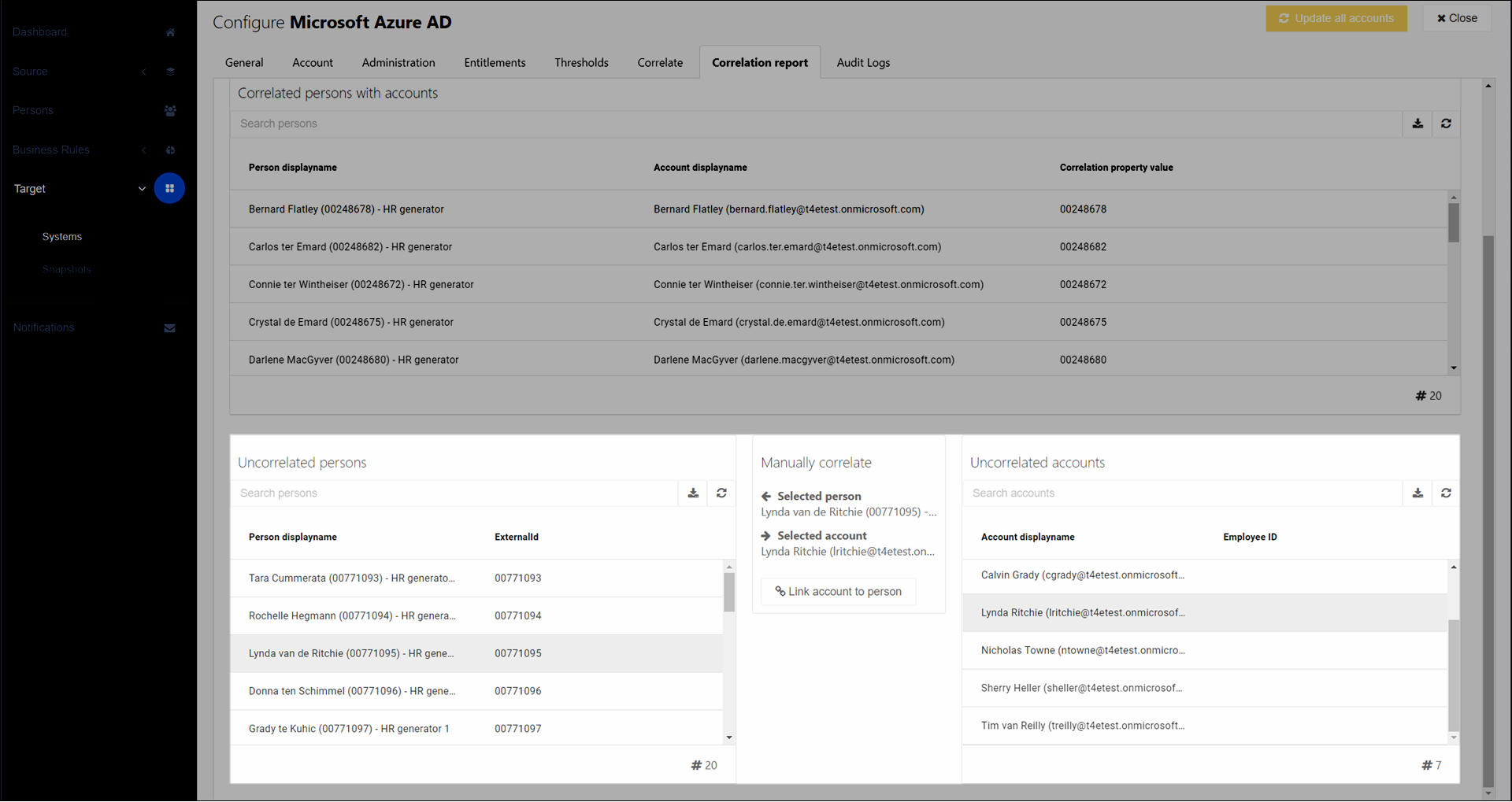Click the Persons group icon
Image resolution: width=1512 pixels, height=802 pixels.
pyautogui.click(x=170, y=111)
